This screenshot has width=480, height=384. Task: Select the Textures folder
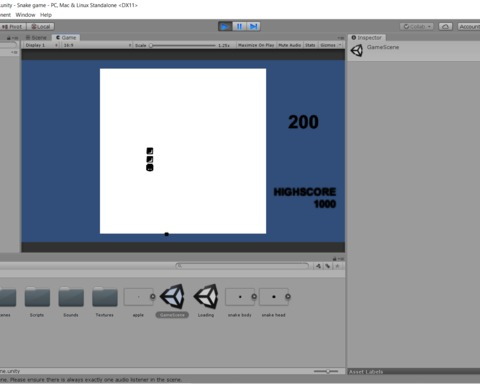click(105, 302)
